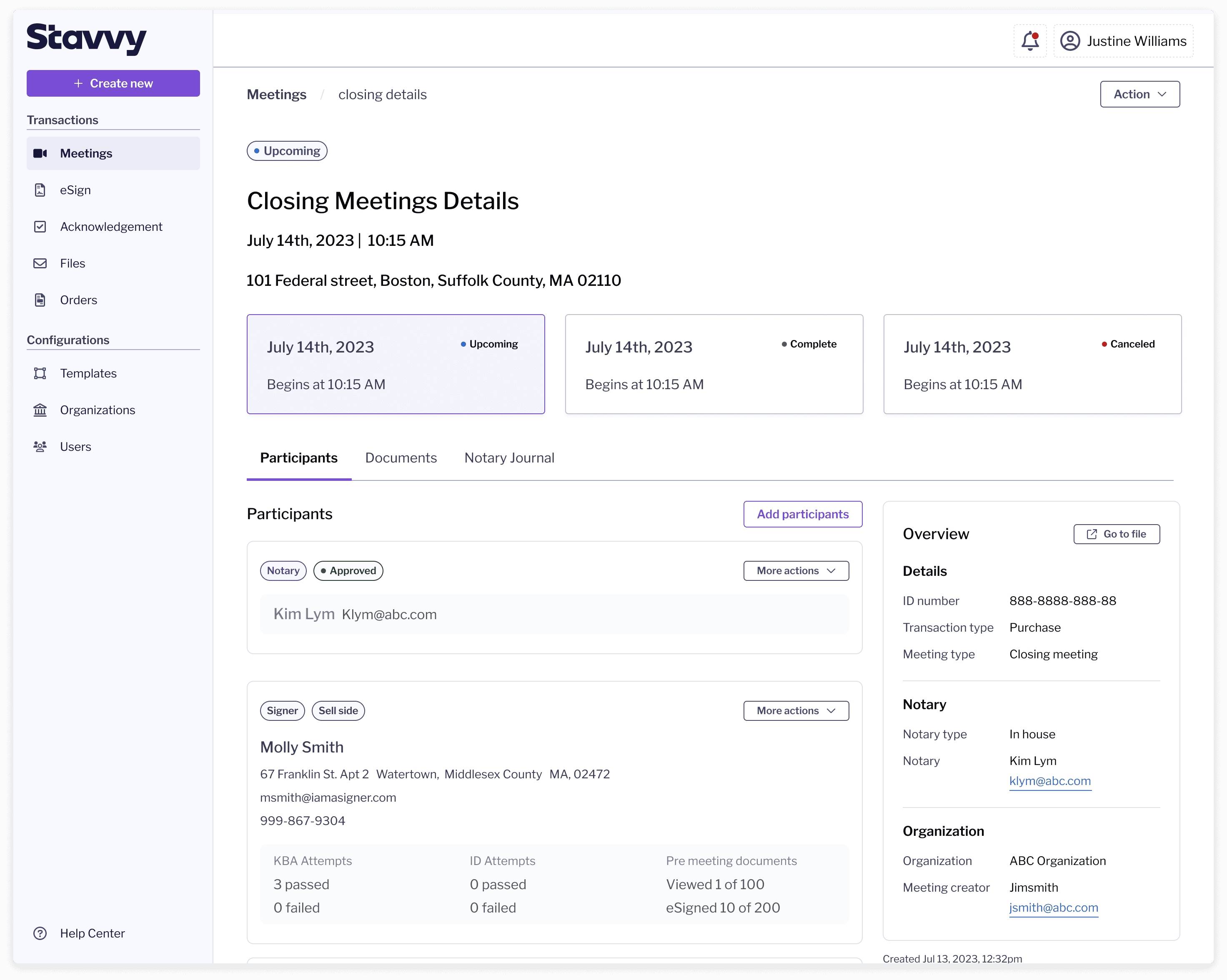Screen dimensions: 1227x980
Task: Click the Signer role tag
Action: (282, 710)
